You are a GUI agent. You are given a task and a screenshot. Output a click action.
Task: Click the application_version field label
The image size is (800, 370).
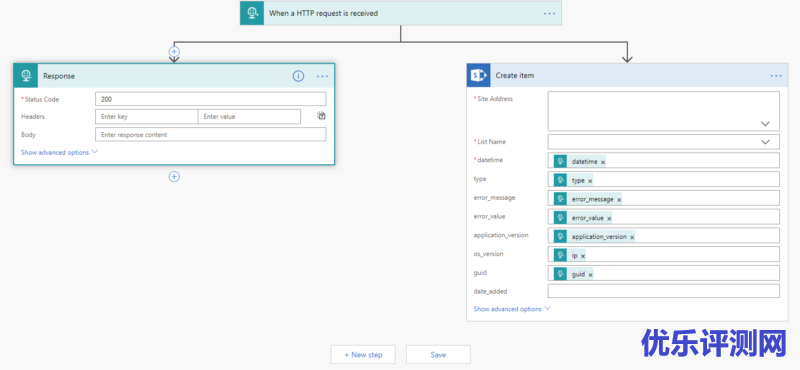point(501,235)
